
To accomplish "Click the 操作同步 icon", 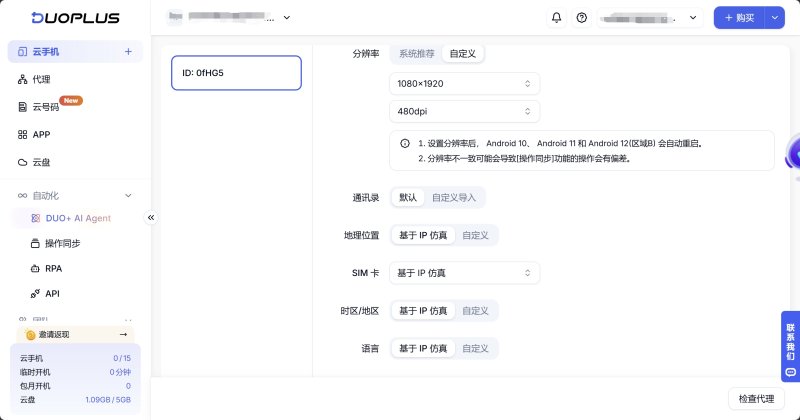I will click(x=35, y=243).
